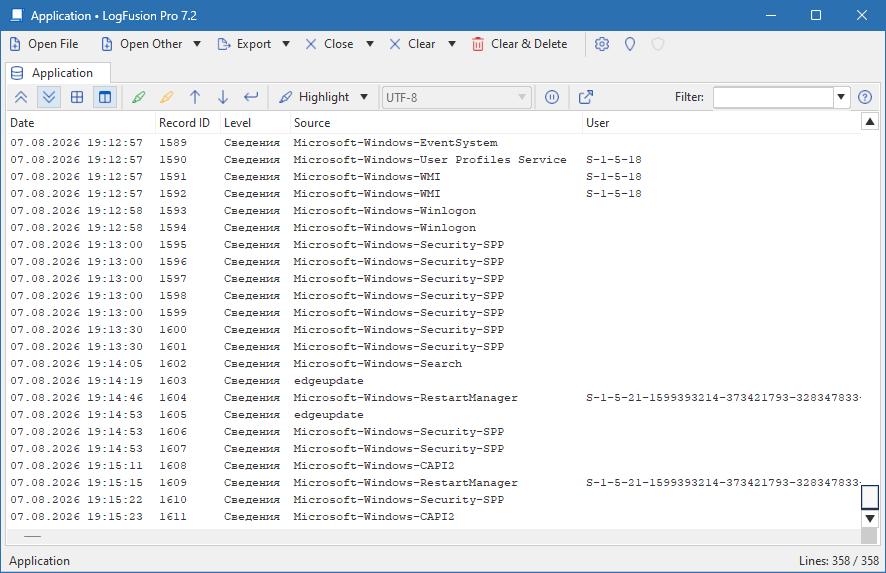
Task: Click the Highlight button
Action: tap(314, 97)
